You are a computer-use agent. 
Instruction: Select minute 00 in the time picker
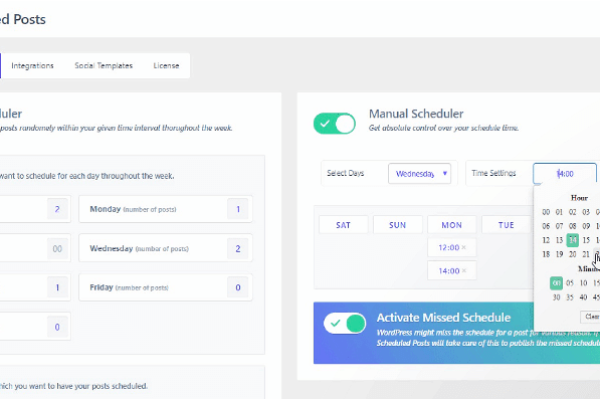(555, 283)
